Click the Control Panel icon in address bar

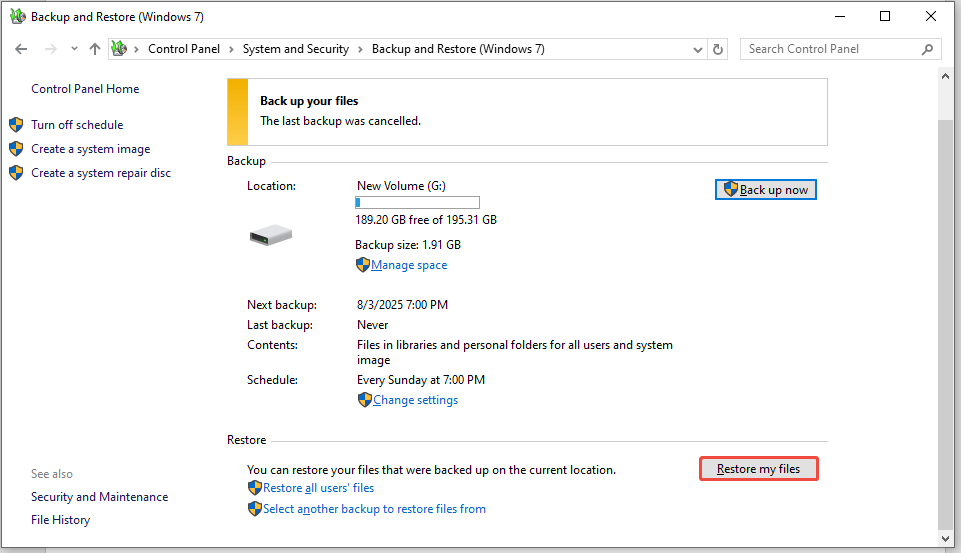tap(120, 49)
